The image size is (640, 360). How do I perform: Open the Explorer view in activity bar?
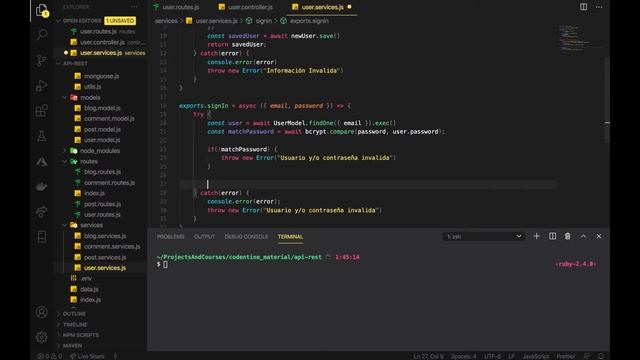(x=42, y=11)
